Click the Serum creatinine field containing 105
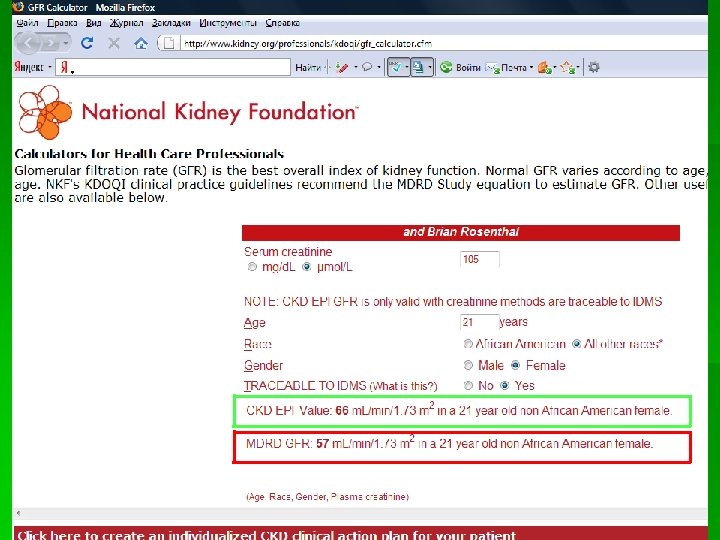Image resolution: width=720 pixels, height=540 pixels. tap(479, 259)
